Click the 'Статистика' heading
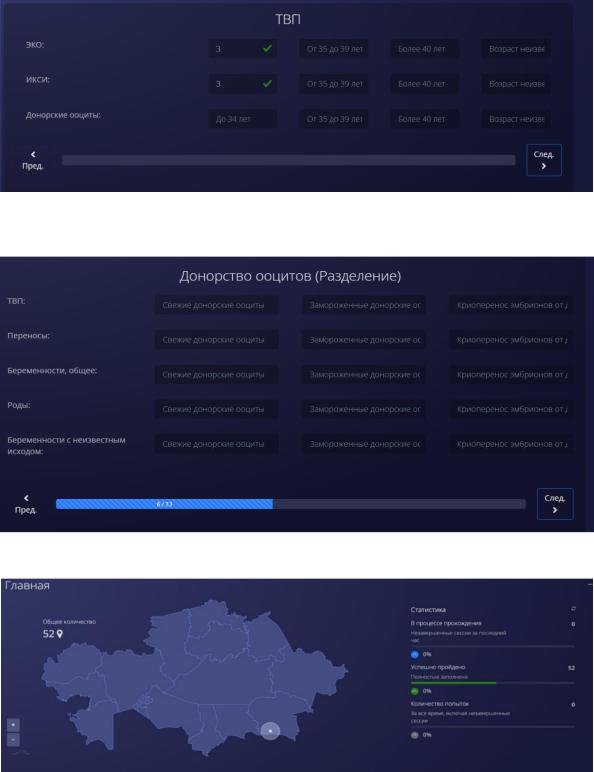The width and height of the screenshot is (594, 772). click(x=428, y=610)
